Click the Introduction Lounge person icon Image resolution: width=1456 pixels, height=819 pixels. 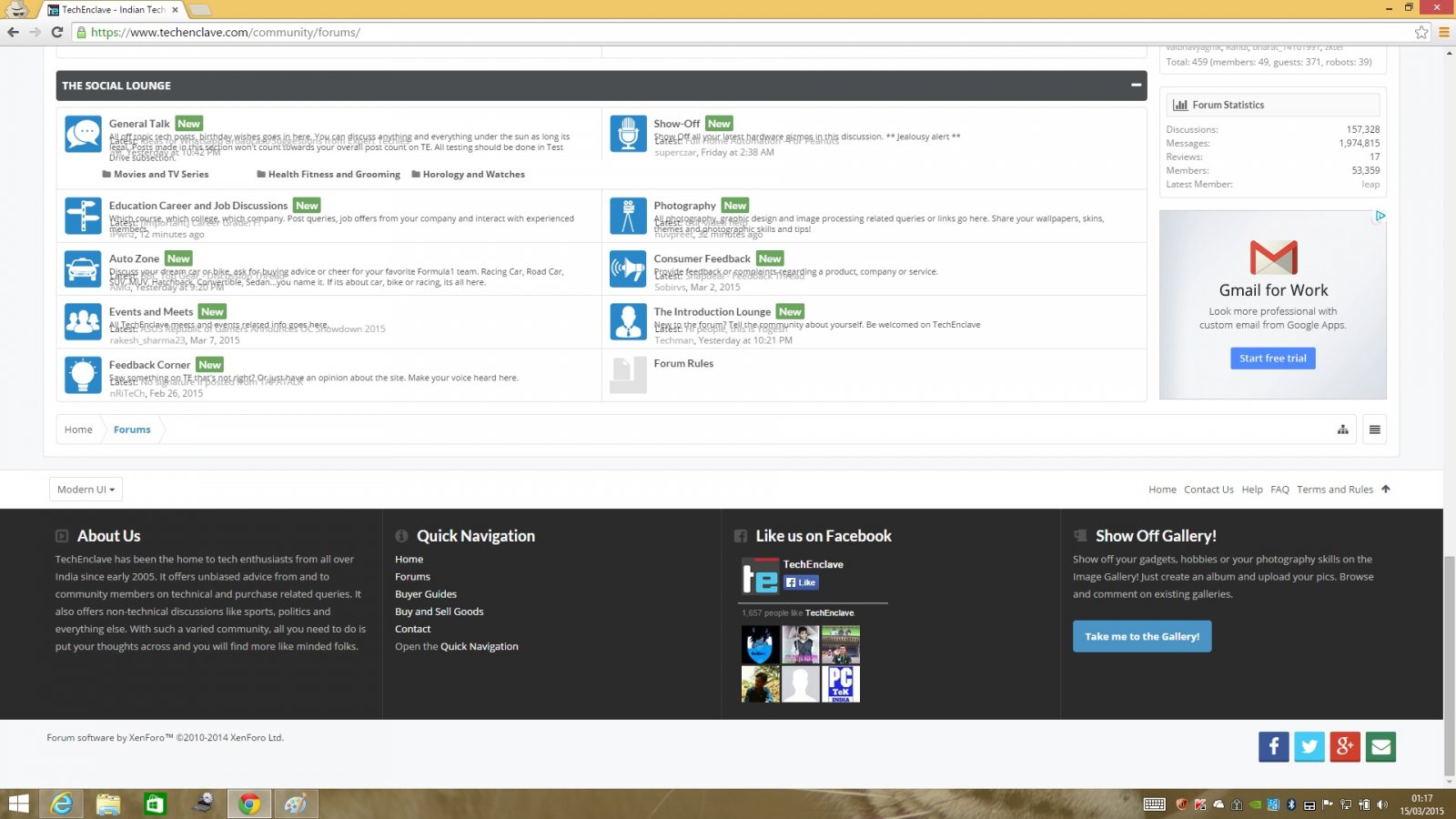[628, 322]
